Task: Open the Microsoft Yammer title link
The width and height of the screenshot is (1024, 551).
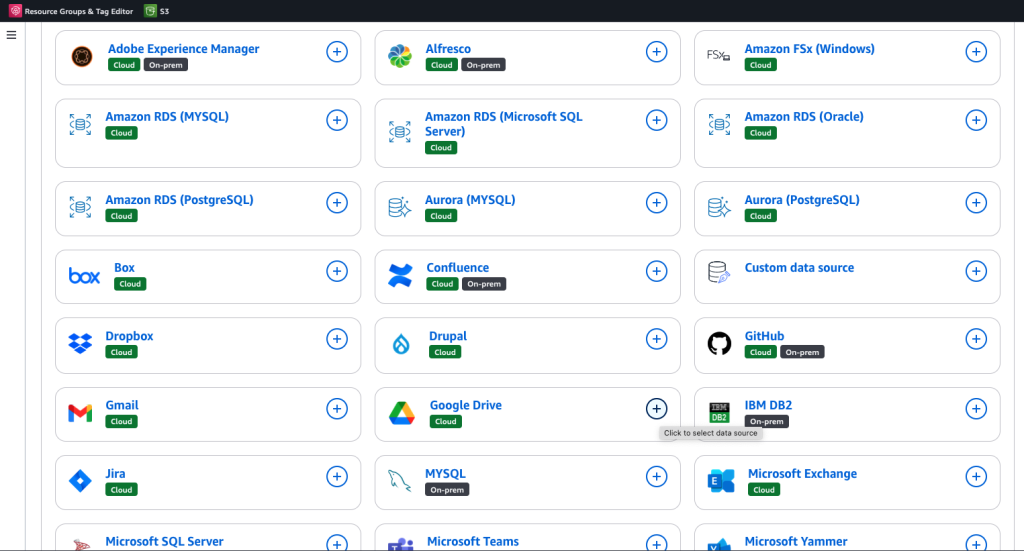Action: coord(796,541)
